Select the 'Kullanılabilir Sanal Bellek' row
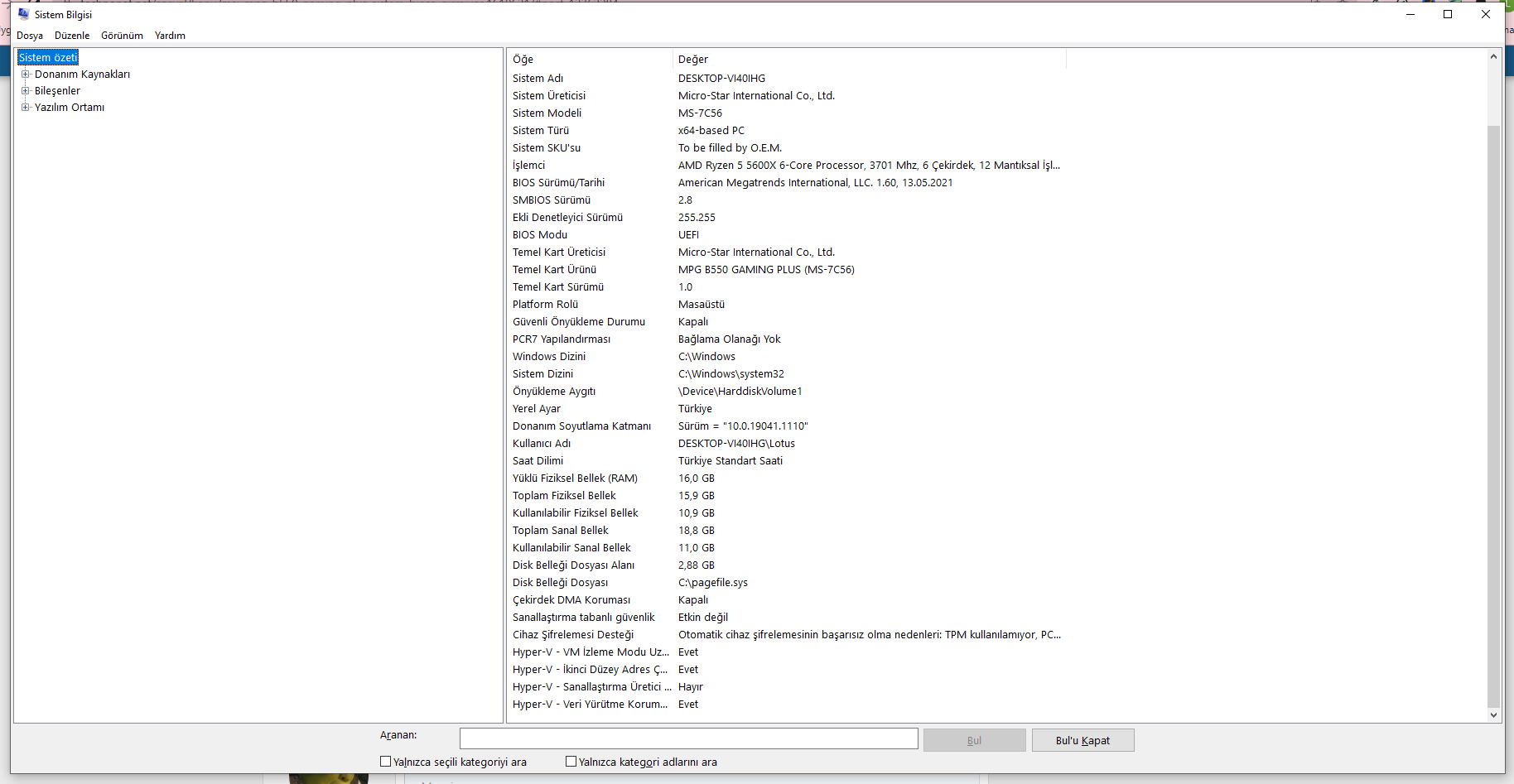 787,548
